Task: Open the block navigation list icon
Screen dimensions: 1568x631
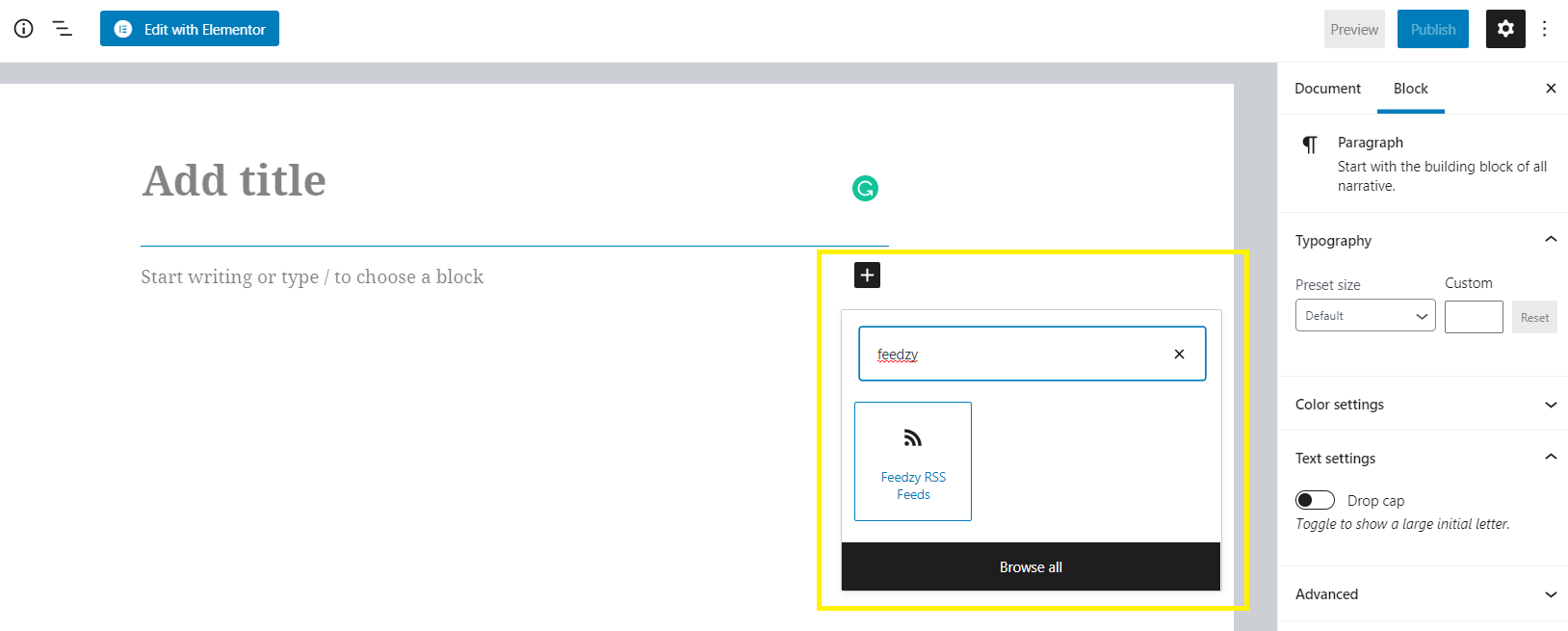Action: 63,29
